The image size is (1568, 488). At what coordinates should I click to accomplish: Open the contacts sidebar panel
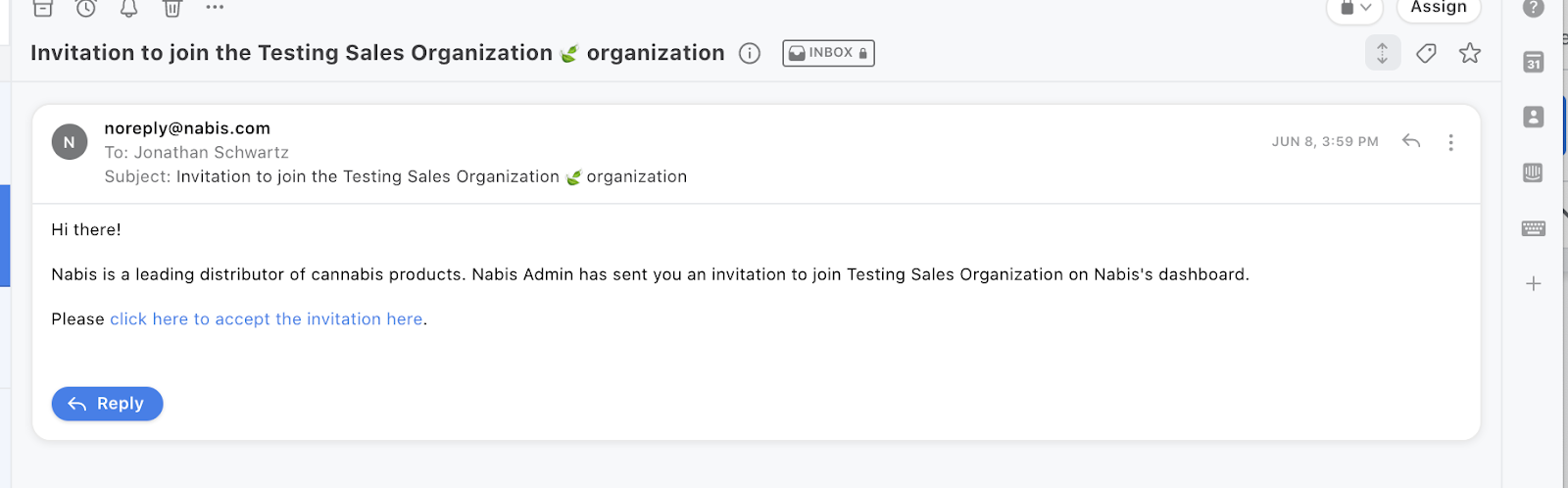[1534, 117]
